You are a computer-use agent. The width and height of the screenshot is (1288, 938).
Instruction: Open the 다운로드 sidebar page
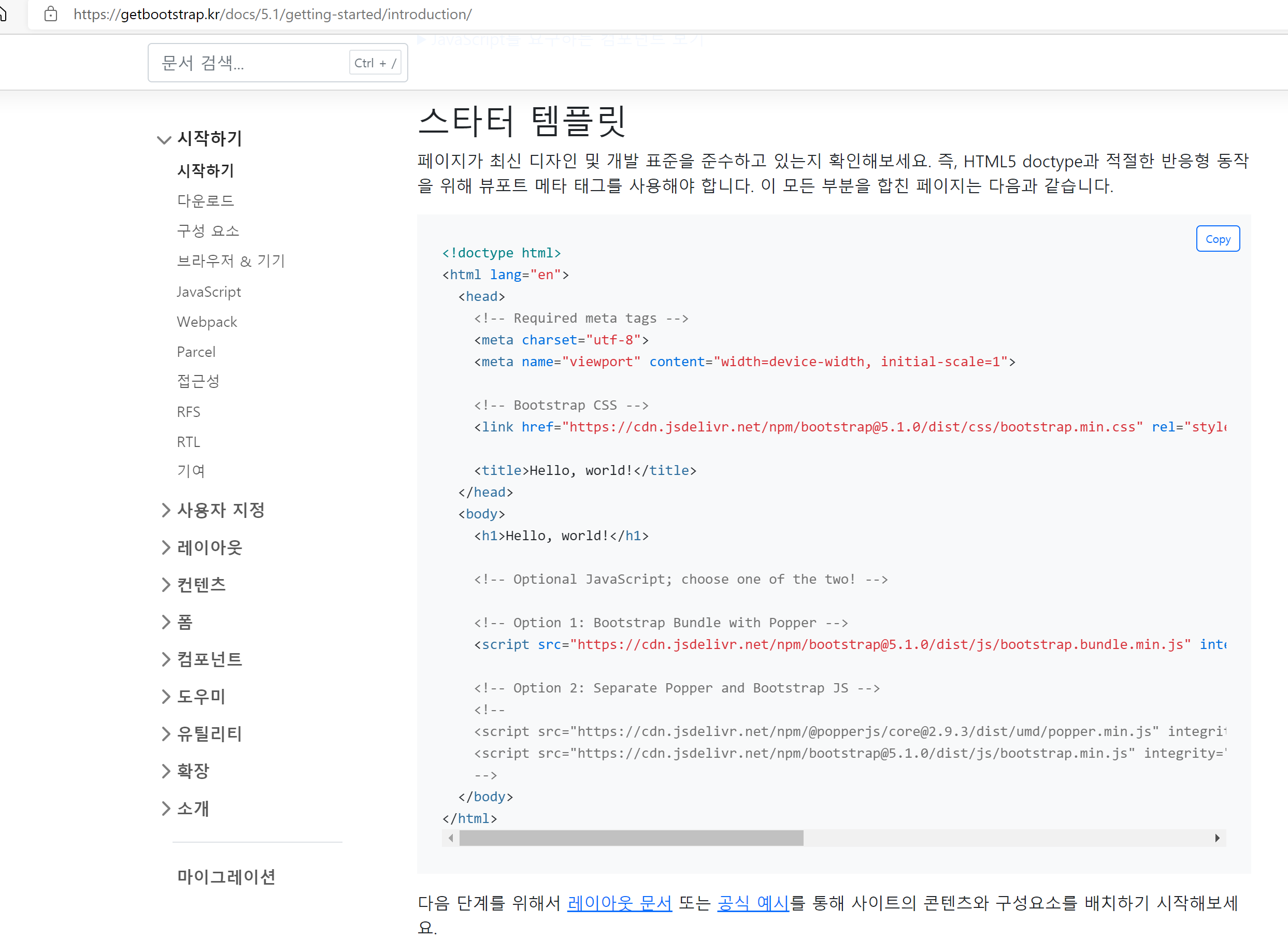point(205,200)
